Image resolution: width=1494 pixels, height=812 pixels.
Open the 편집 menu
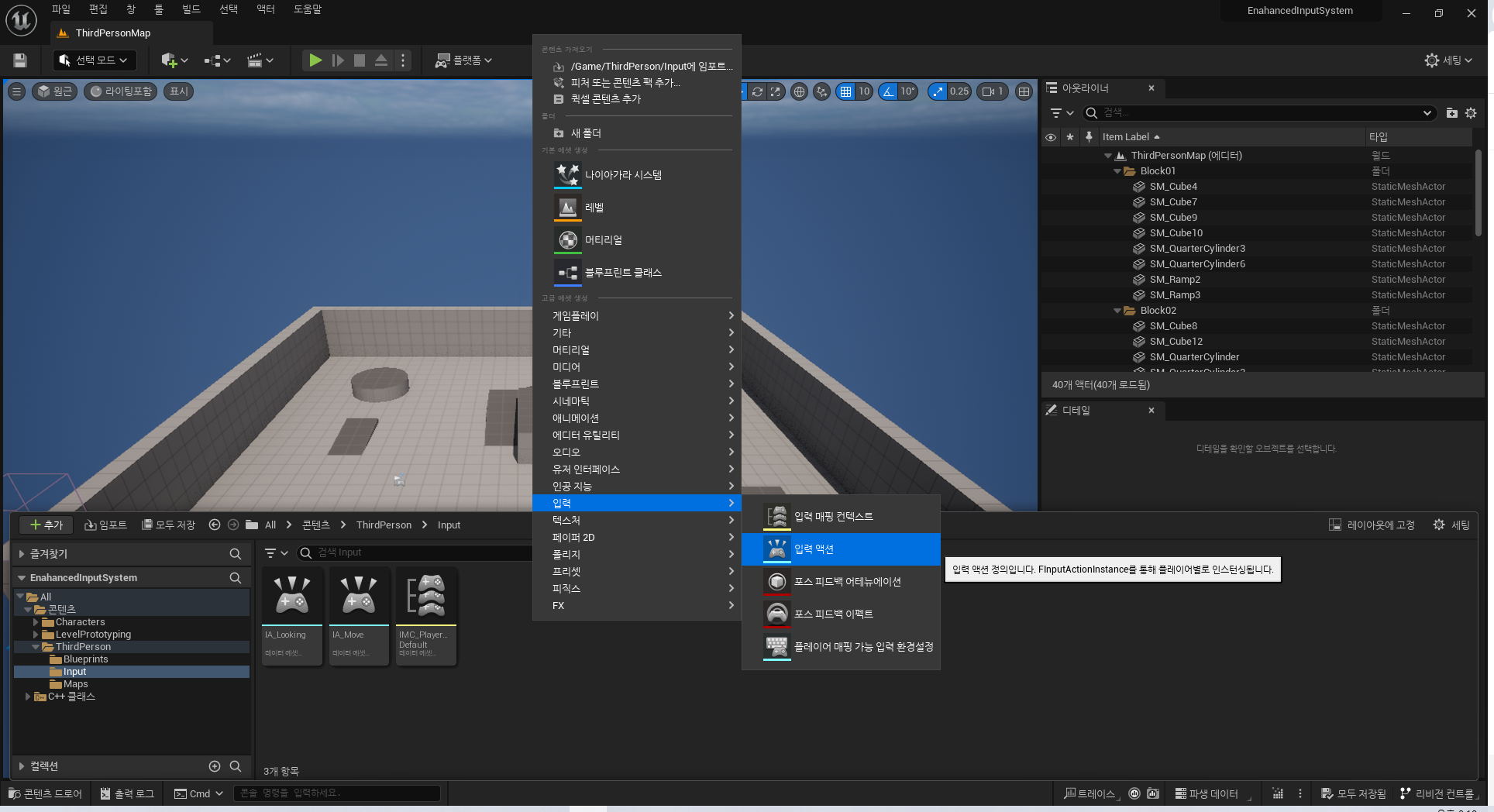point(98,9)
